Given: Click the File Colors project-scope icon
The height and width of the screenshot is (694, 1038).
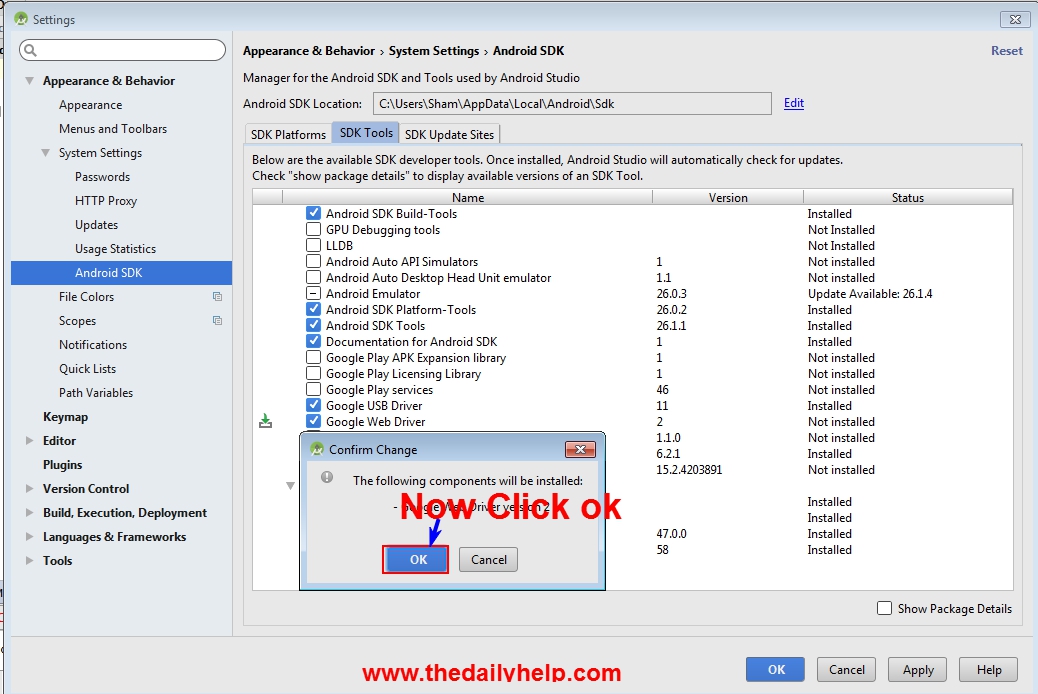Looking at the screenshot, I should point(217,297).
